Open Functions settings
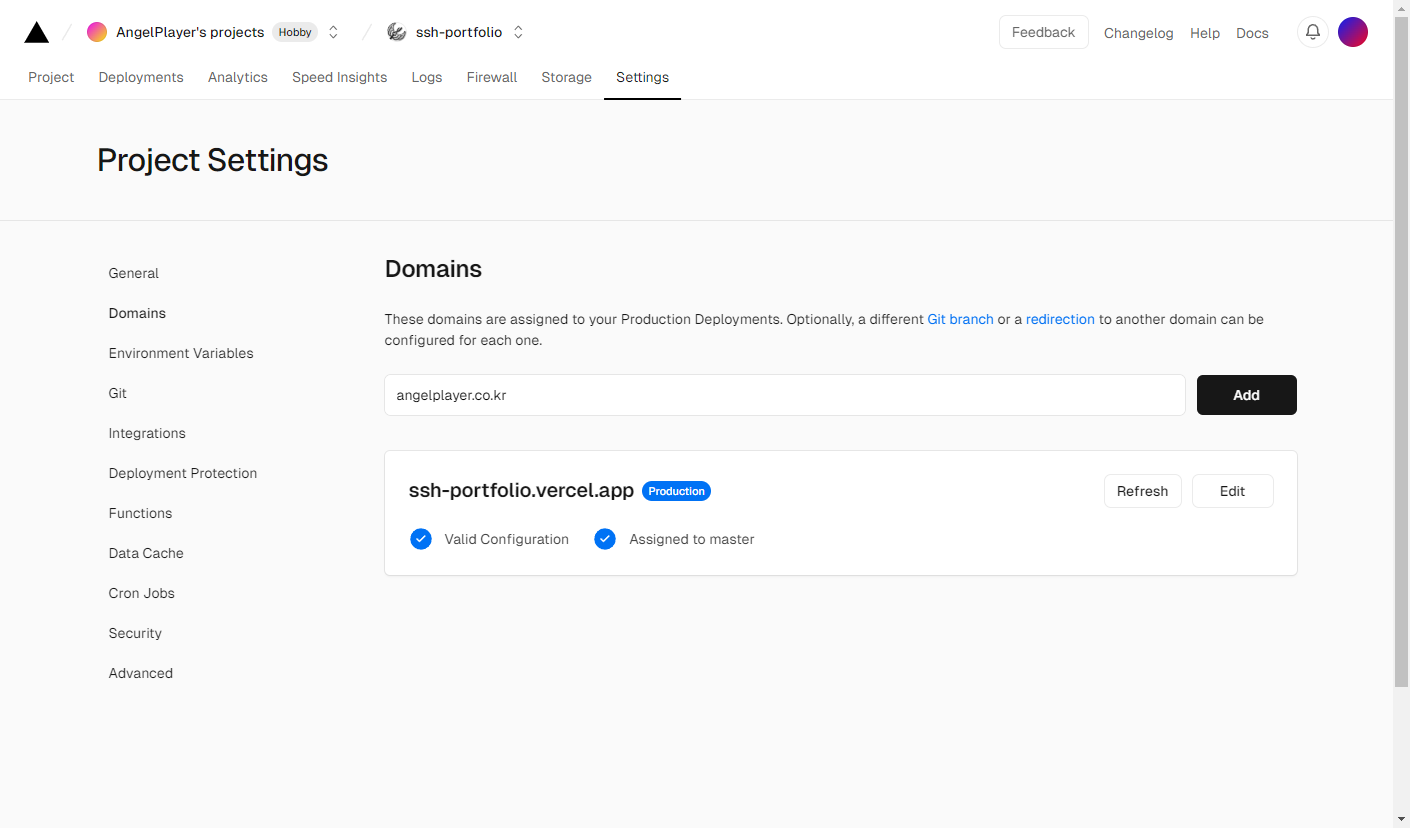The height and width of the screenshot is (828, 1410). tap(140, 513)
